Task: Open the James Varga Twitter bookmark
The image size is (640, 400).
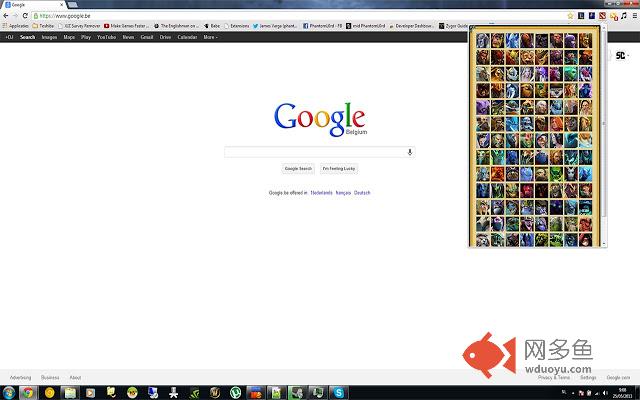Action: coord(275,26)
